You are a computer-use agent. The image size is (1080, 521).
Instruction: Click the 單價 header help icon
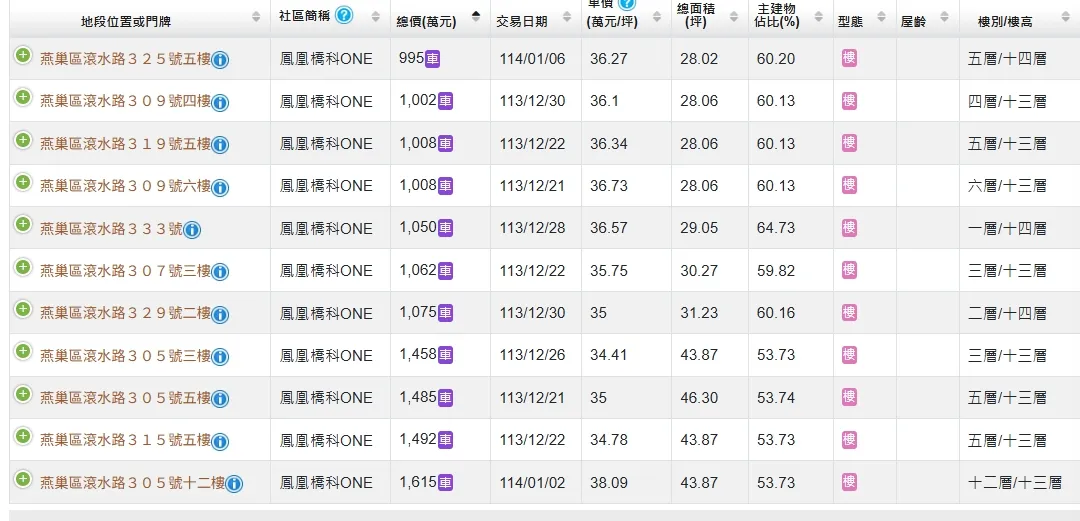(627, 4)
